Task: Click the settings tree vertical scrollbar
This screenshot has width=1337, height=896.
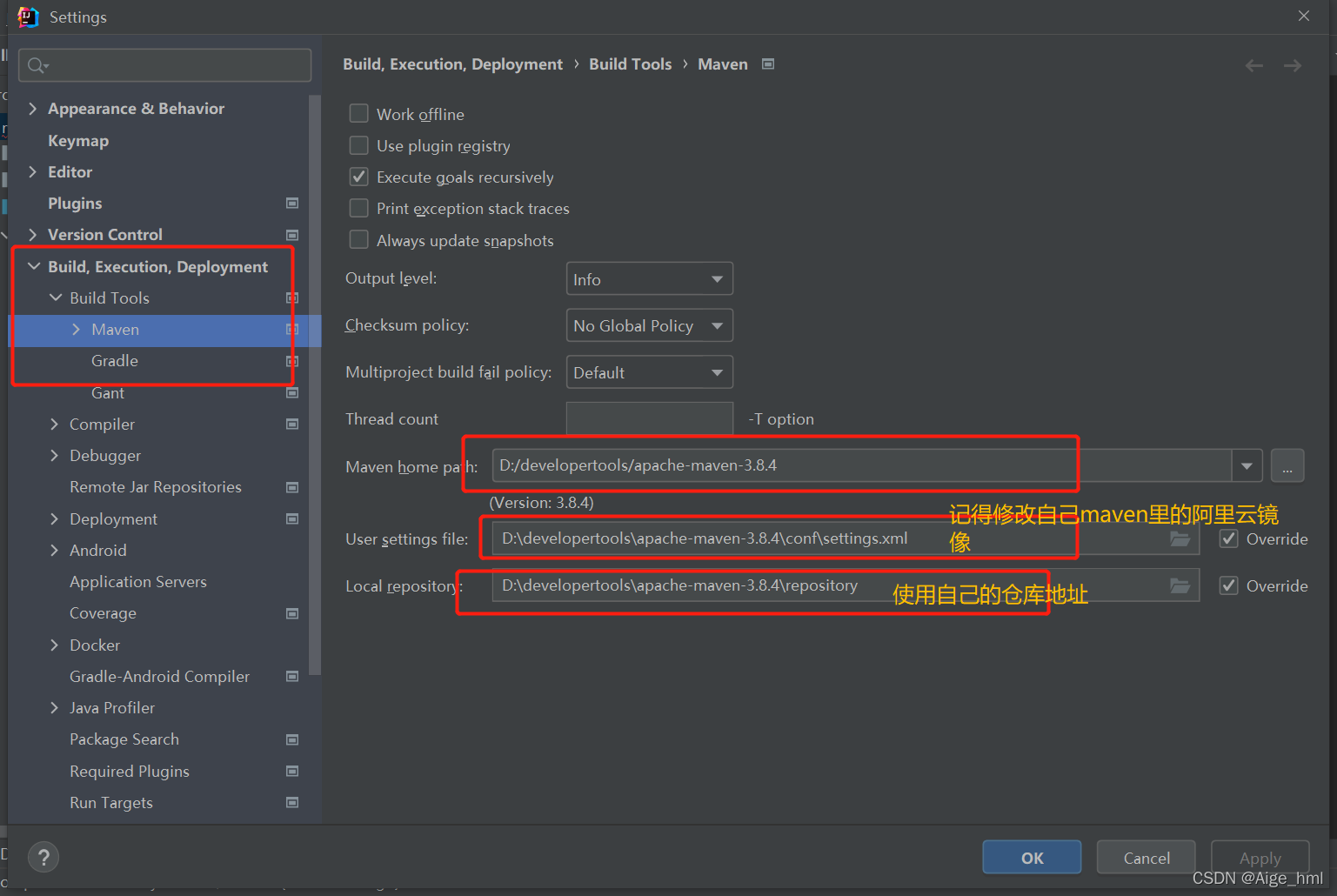Action: pos(315,383)
